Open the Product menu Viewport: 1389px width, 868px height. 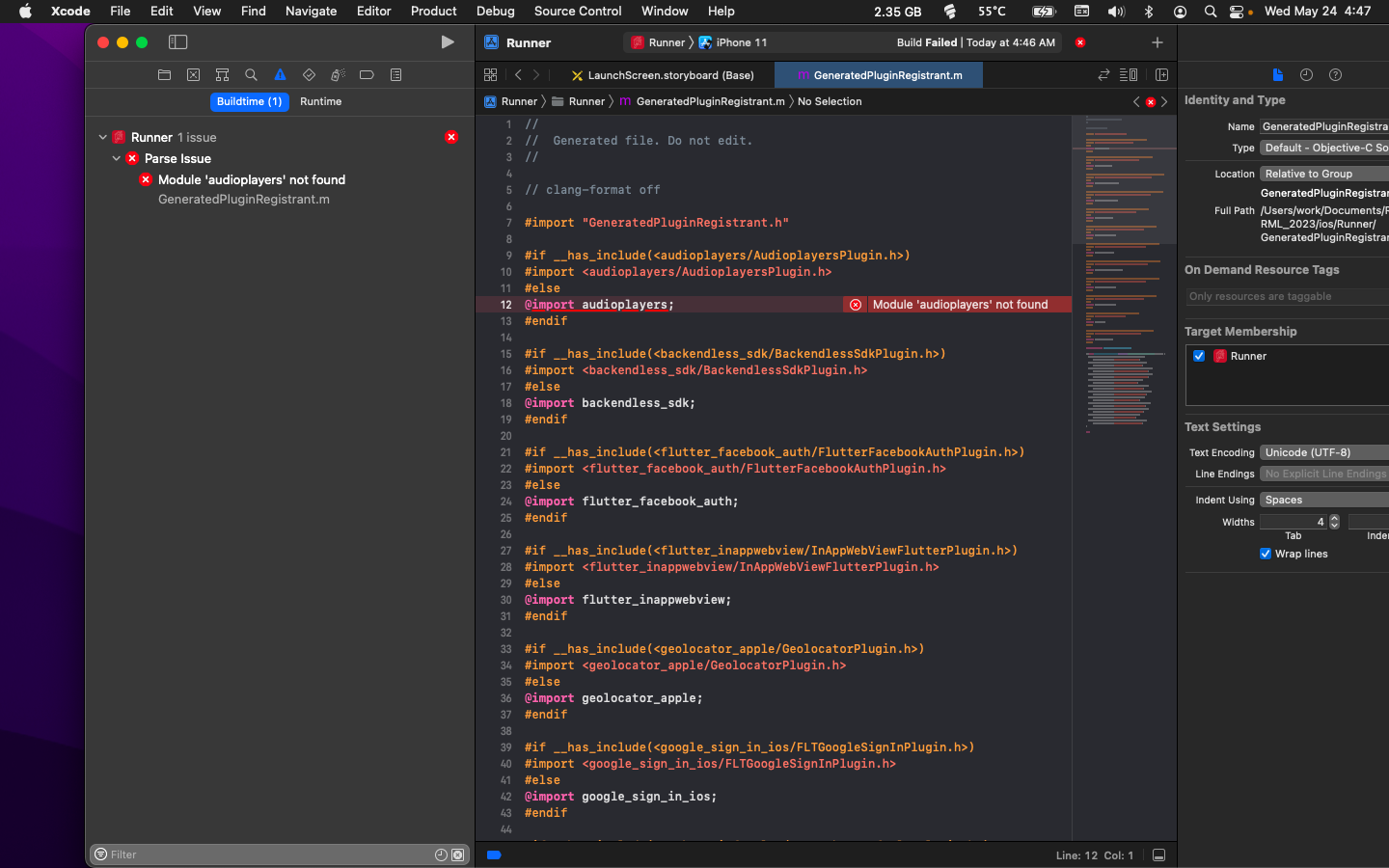click(x=433, y=12)
